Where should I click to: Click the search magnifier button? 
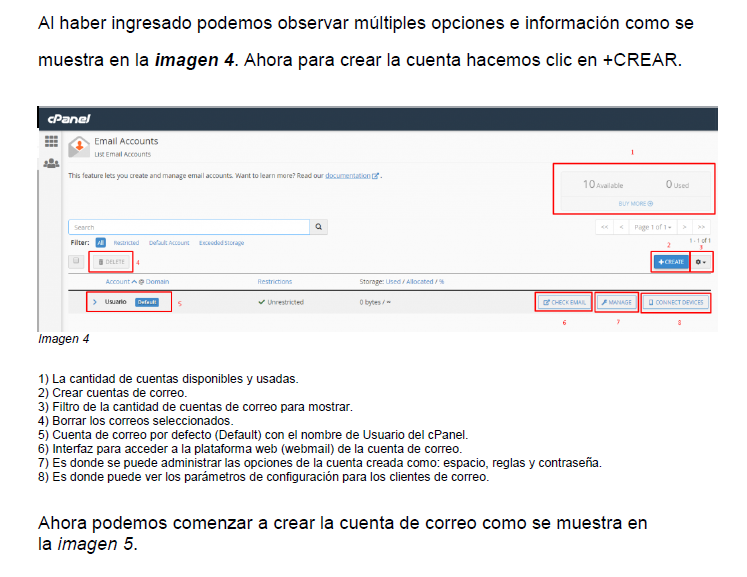319,227
